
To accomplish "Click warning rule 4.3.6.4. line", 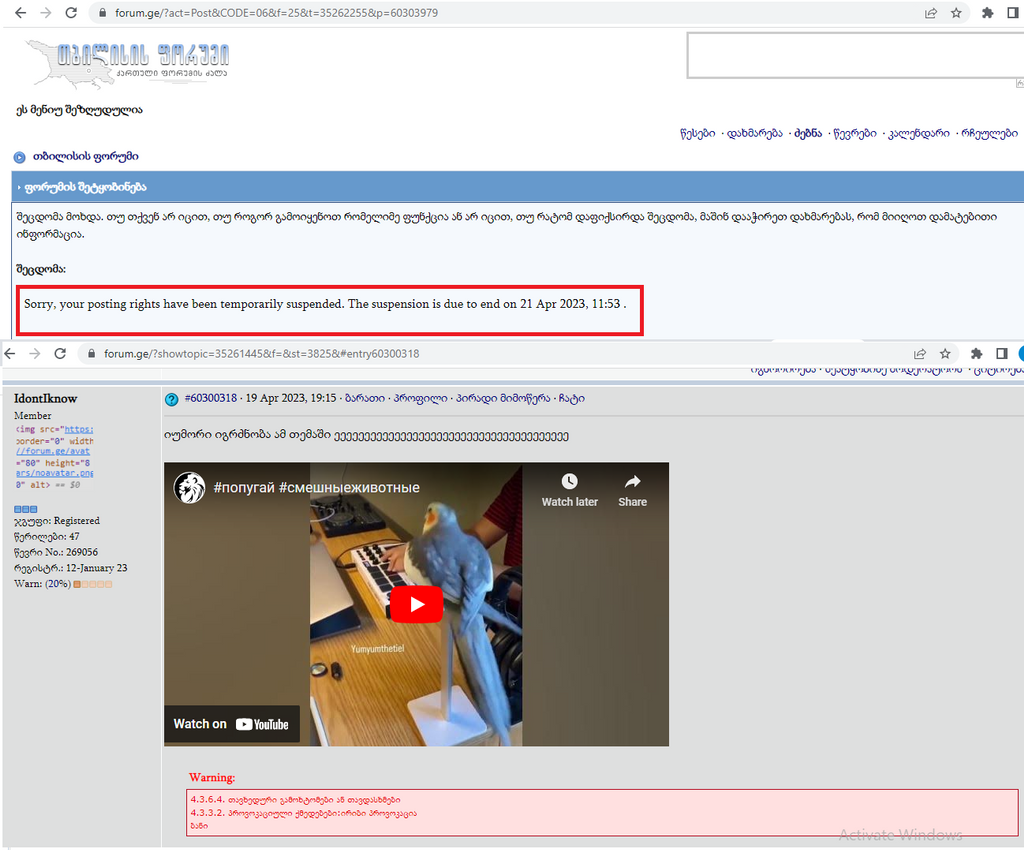I will (295, 800).
